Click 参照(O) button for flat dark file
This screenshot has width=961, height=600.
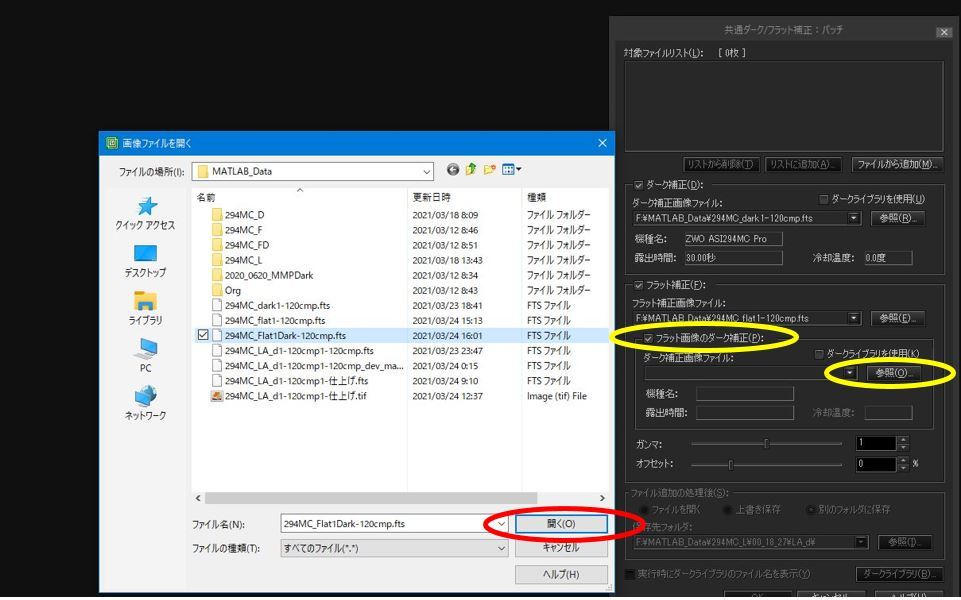(x=893, y=373)
